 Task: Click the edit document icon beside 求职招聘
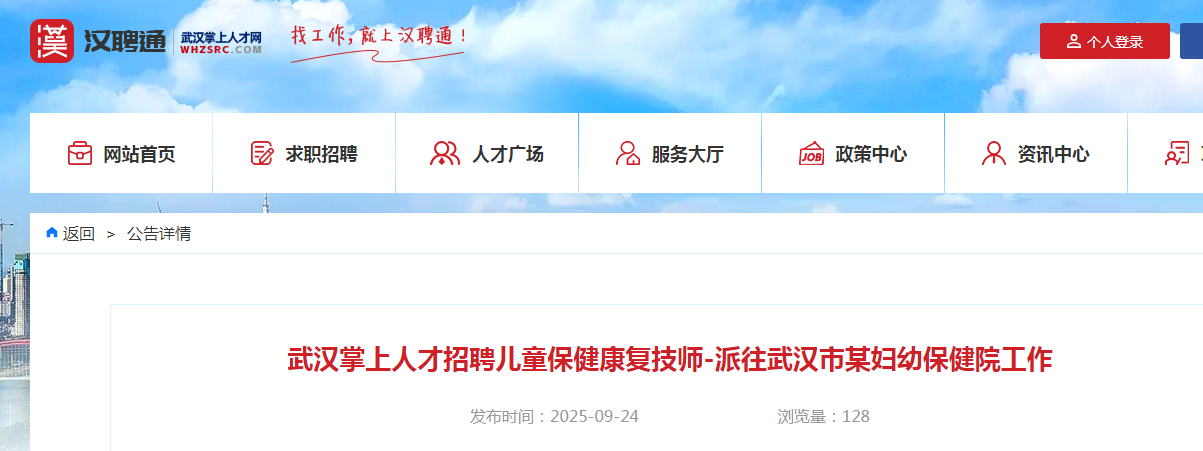click(262, 153)
